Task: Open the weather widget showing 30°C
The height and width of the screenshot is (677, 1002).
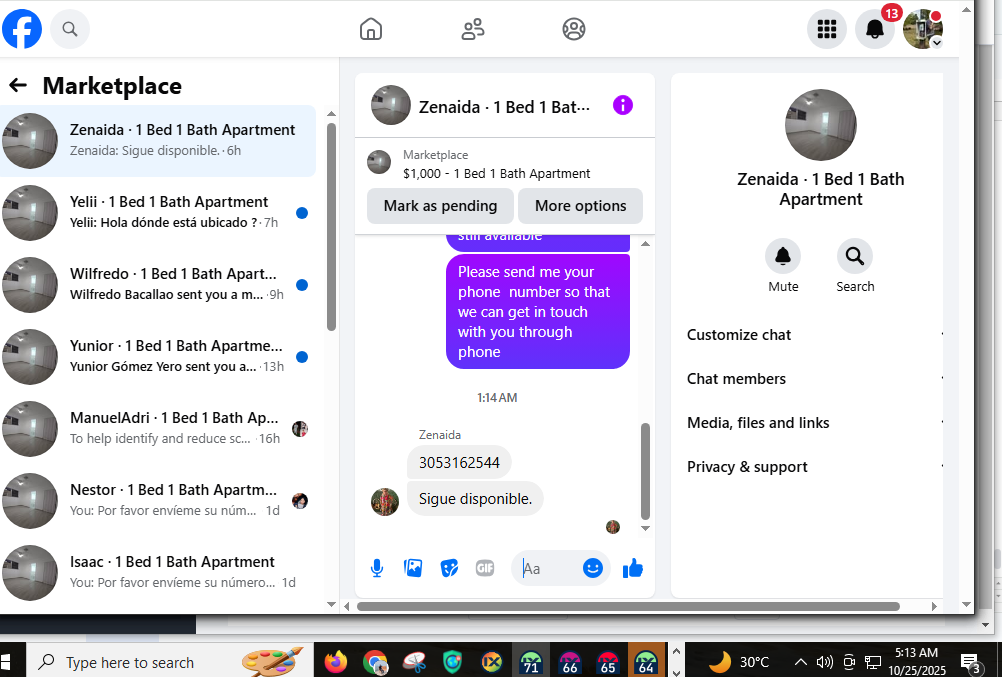Action: pos(738,662)
